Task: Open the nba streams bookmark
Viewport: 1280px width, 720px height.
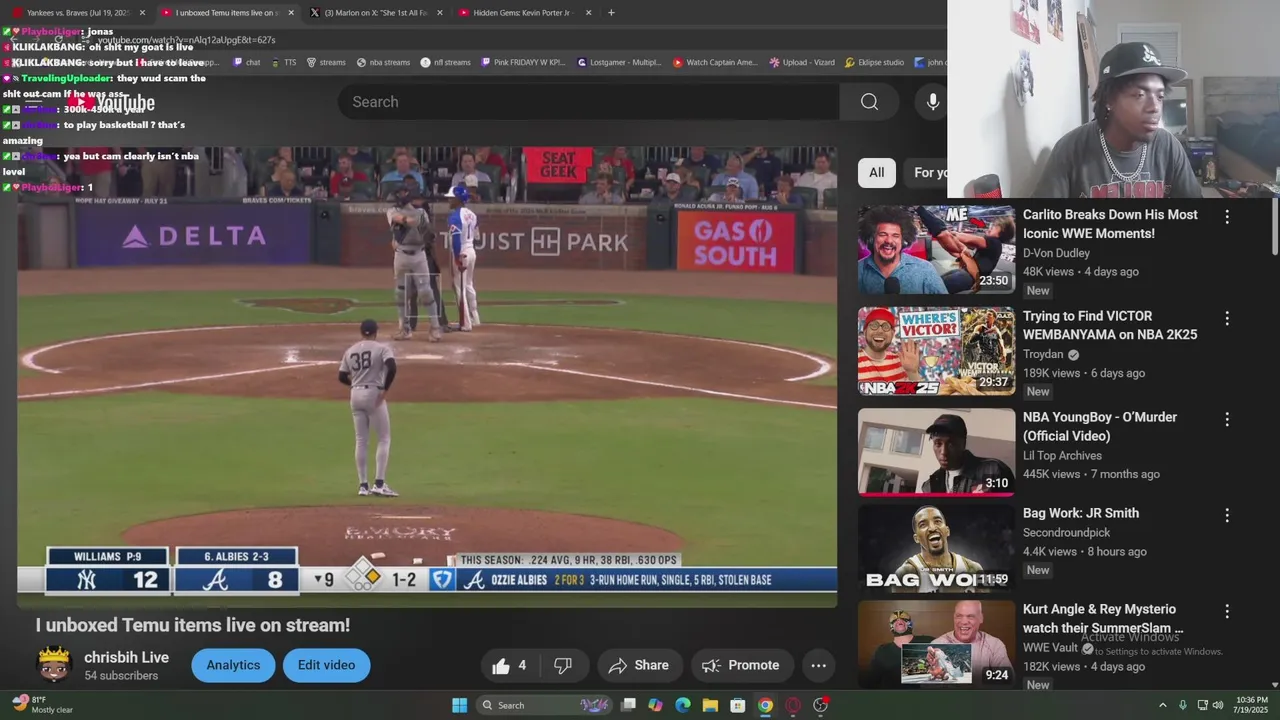Action: click(x=383, y=62)
